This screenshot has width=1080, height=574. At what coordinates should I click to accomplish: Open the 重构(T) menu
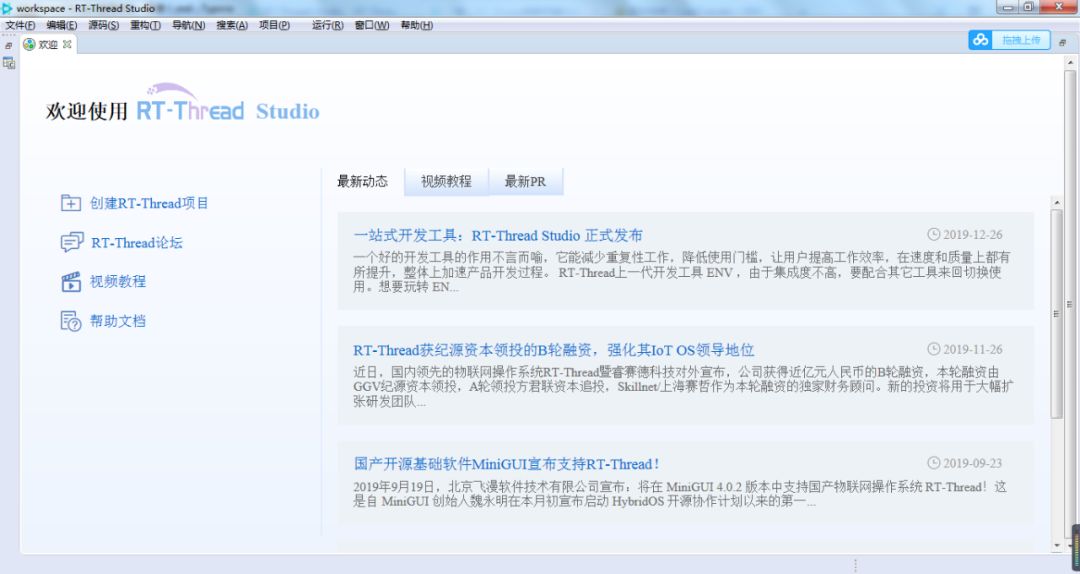coord(145,25)
